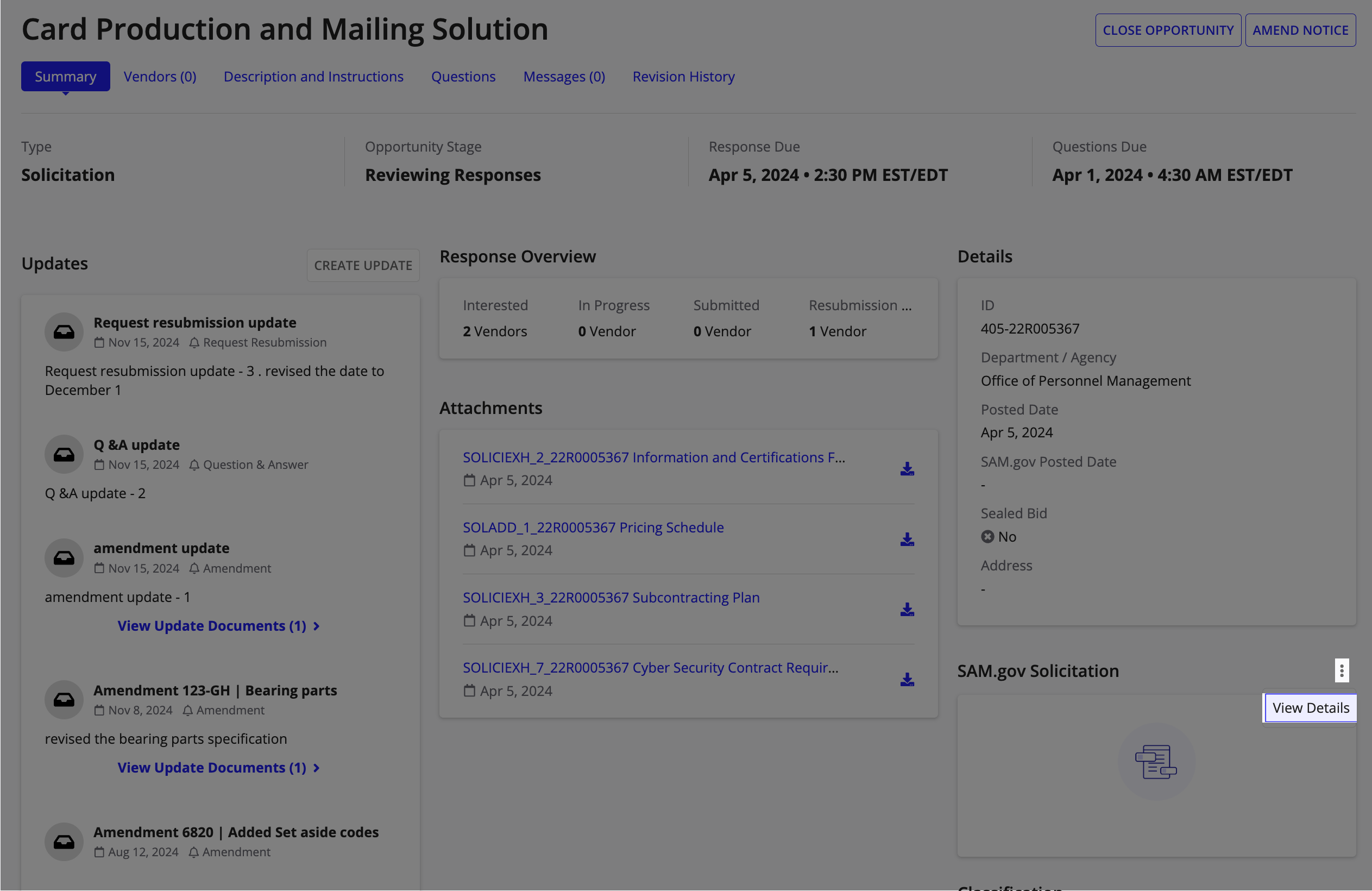The width and height of the screenshot is (1372, 891).
Task: Click the 0 Vendor In Progress count
Action: [607, 331]
